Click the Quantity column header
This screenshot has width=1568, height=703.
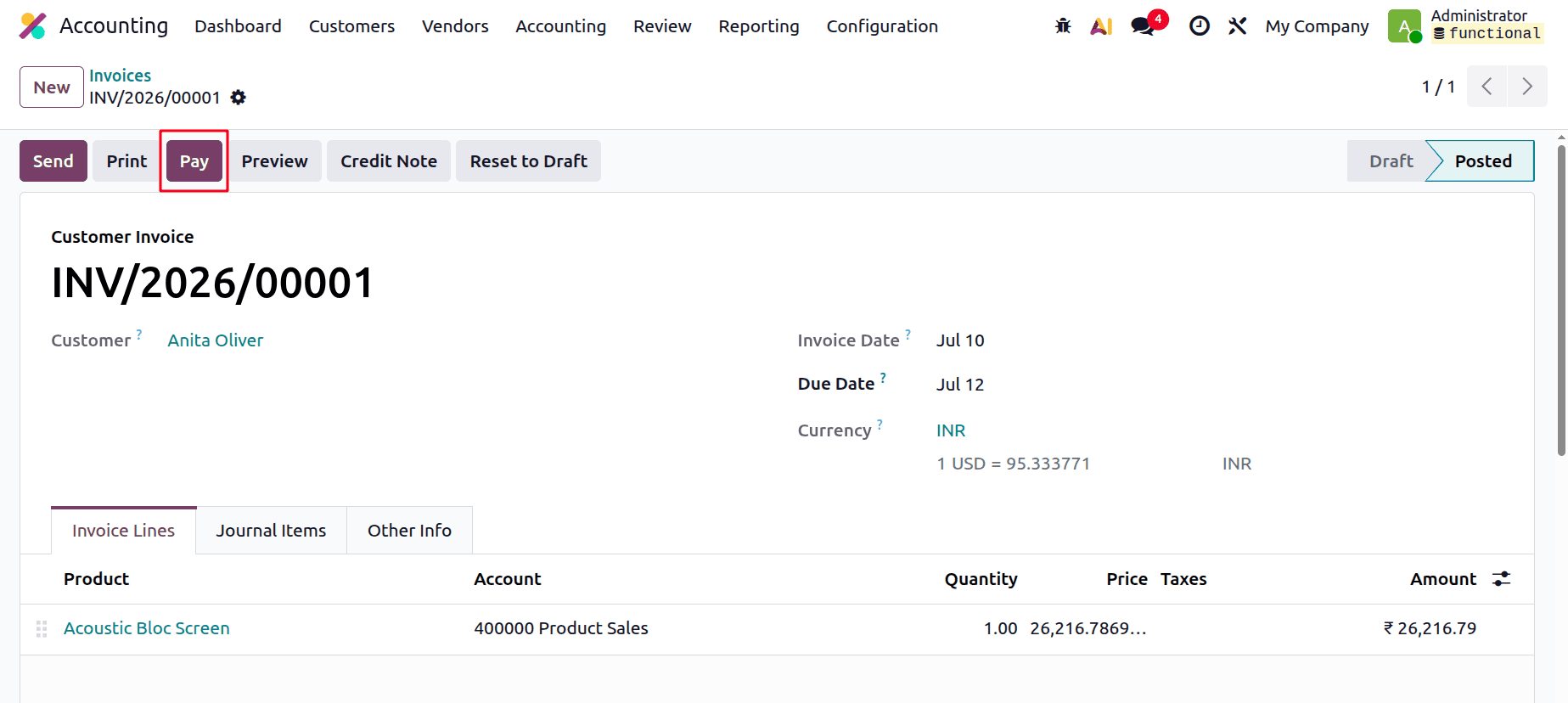(981, 579)
